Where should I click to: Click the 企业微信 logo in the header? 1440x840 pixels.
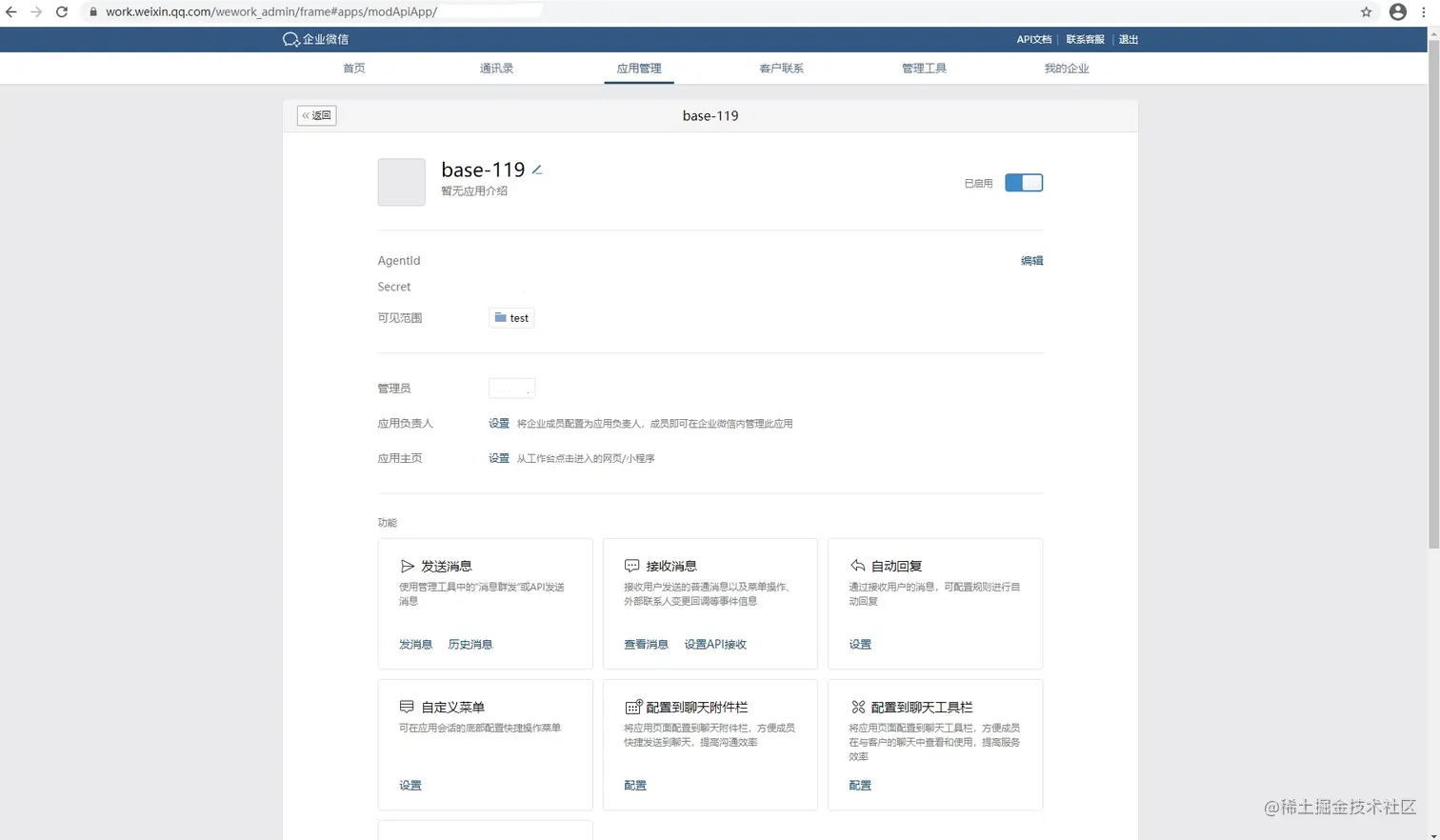coord(316,39)
